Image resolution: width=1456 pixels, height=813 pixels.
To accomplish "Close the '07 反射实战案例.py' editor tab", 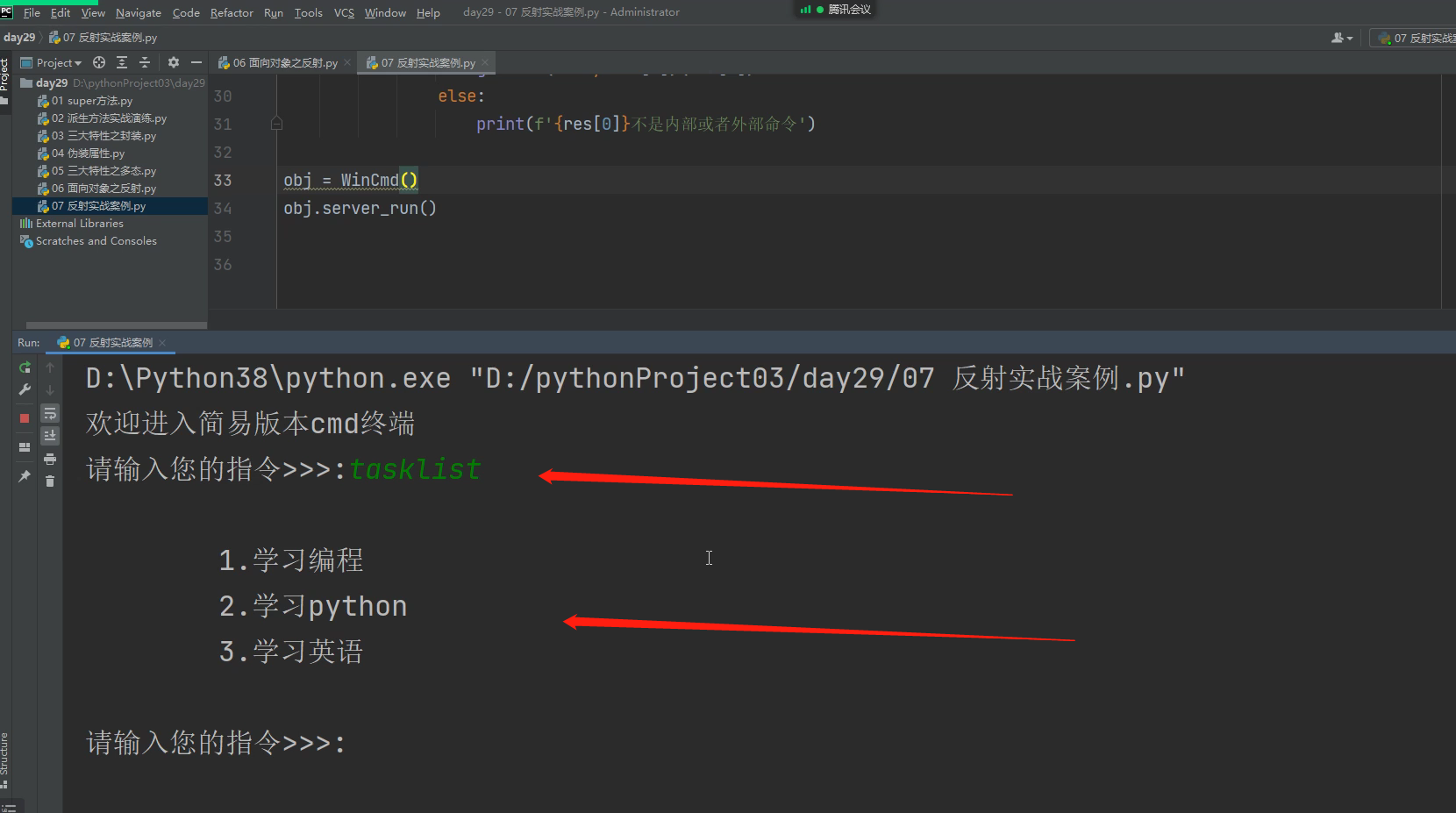I will point(485,62).
